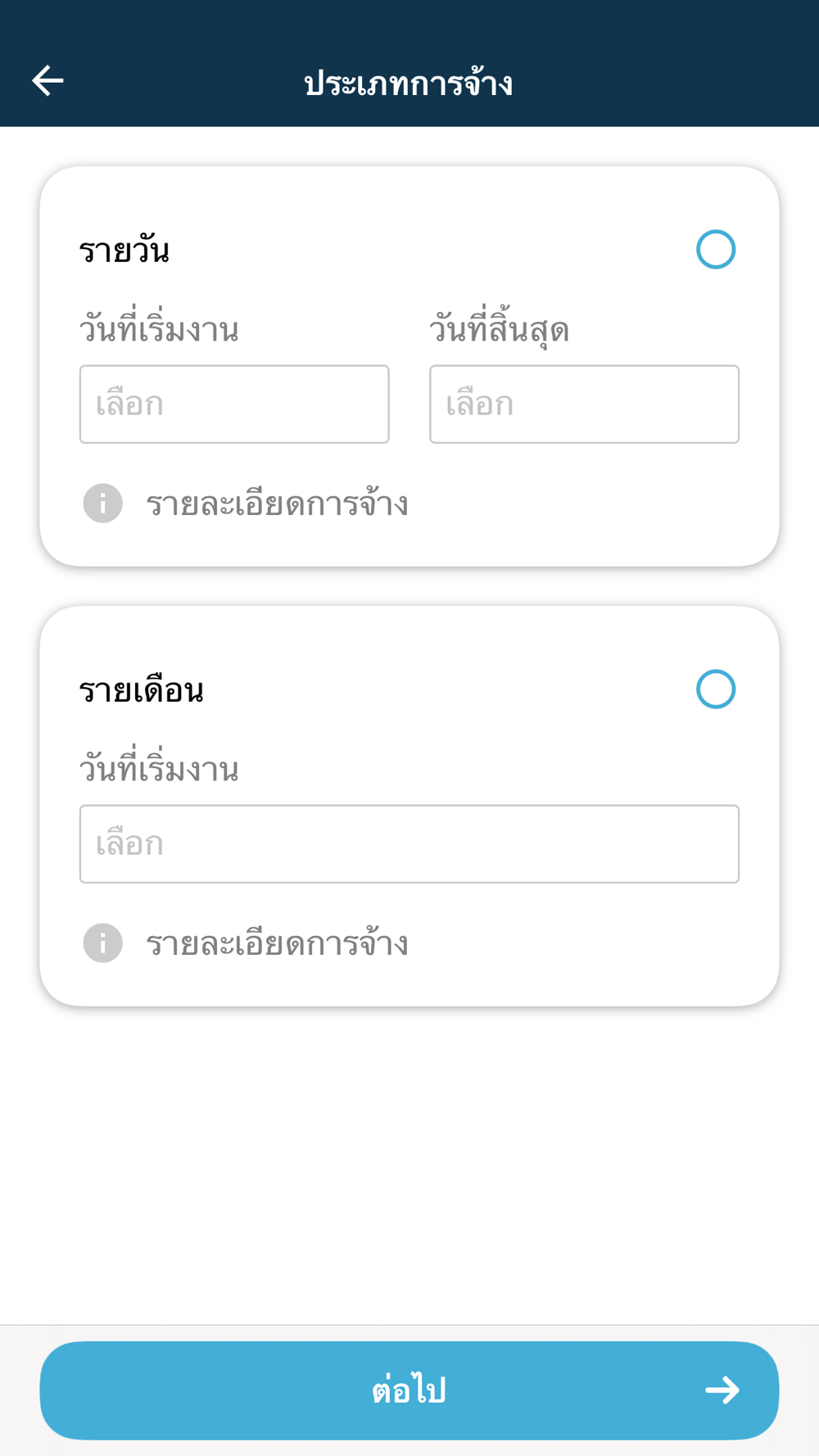819x1456 pixels.
Task: Open วันที่เริ่มงาน date picker under รายเดือน
Action: click(409, 844)
